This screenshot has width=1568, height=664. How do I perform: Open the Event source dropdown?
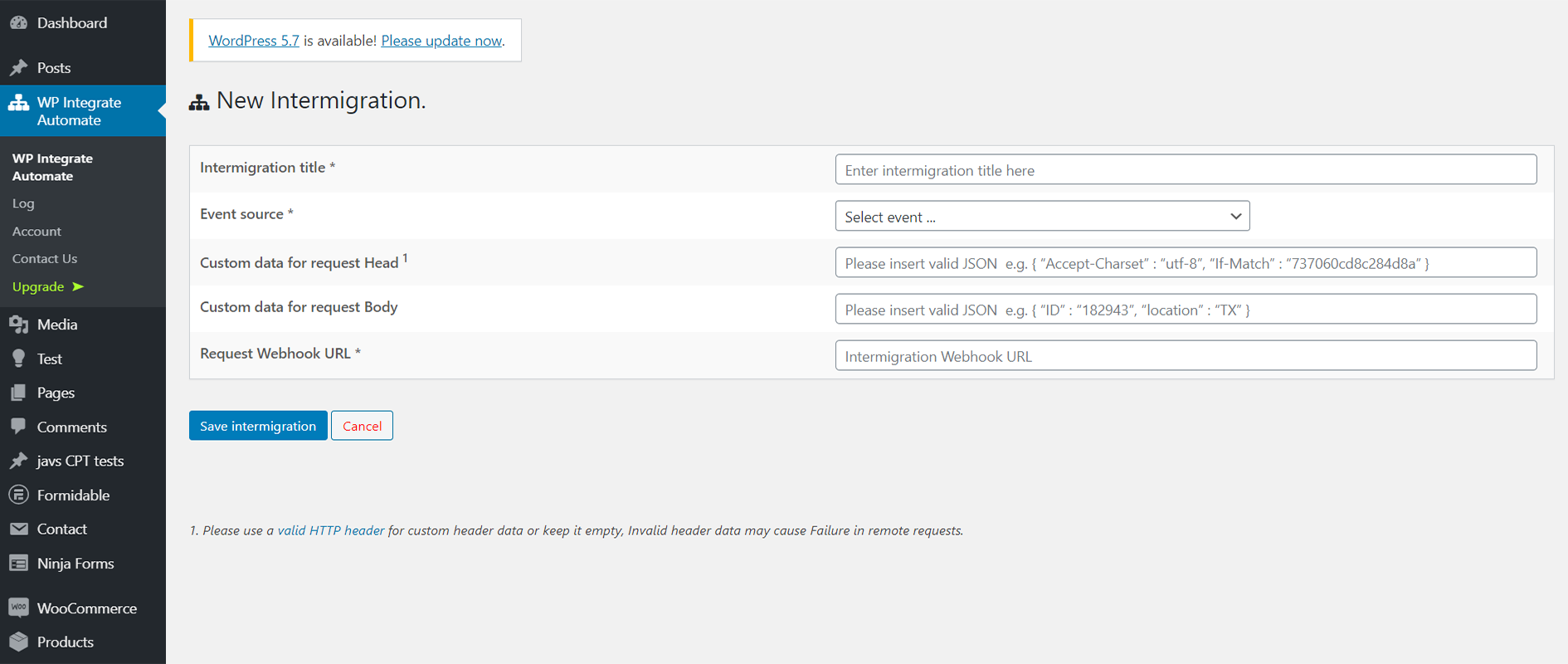tap(1042, 216)
